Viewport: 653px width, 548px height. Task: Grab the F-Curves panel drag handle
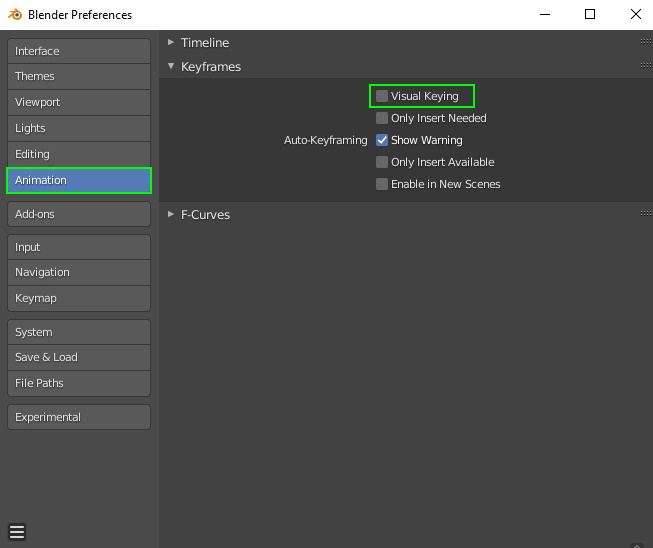click(646, 214)
